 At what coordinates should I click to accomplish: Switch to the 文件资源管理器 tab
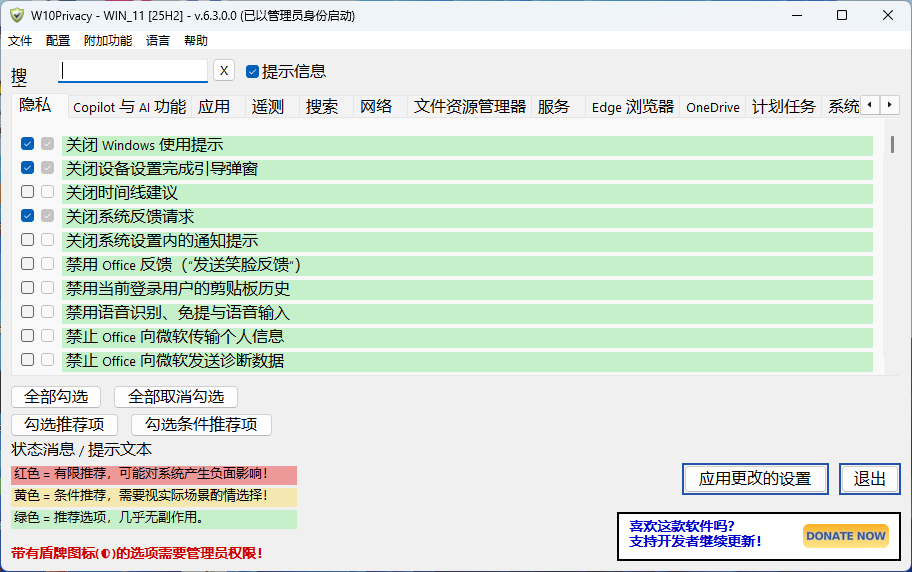coord(469,107)
